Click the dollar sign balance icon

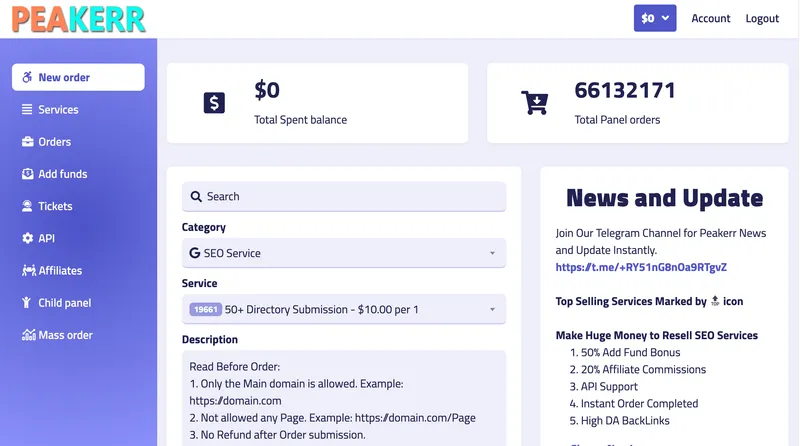pos(214,103)
